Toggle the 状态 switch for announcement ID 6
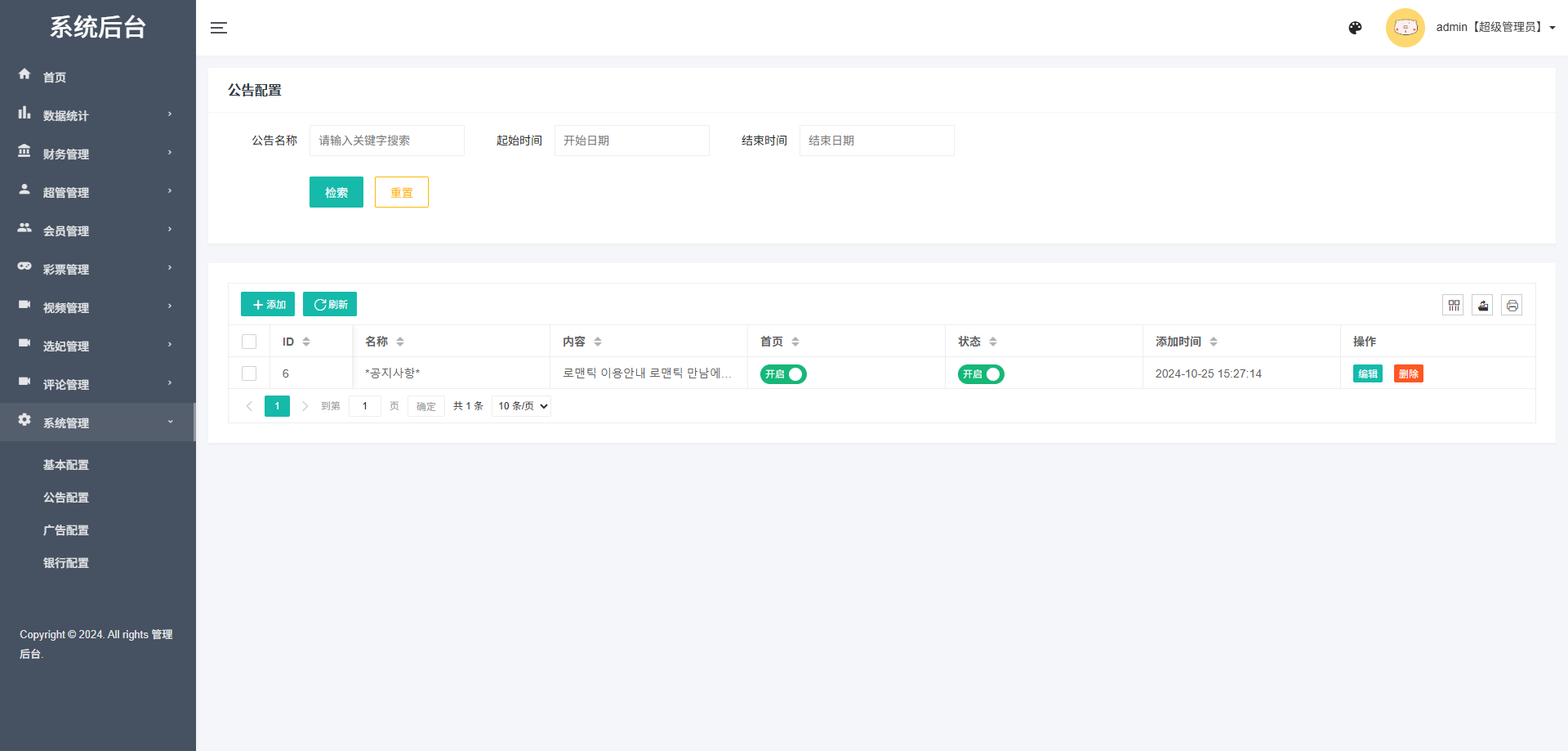The image size is (1568, 751). pyautogui.click(x=980, y=373)
